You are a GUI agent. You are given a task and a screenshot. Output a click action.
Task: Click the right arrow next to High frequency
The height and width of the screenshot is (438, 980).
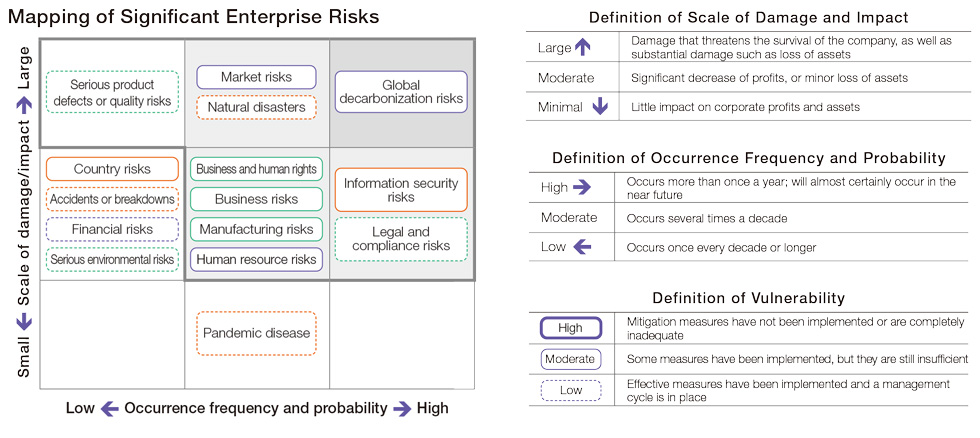click(582, 187)
